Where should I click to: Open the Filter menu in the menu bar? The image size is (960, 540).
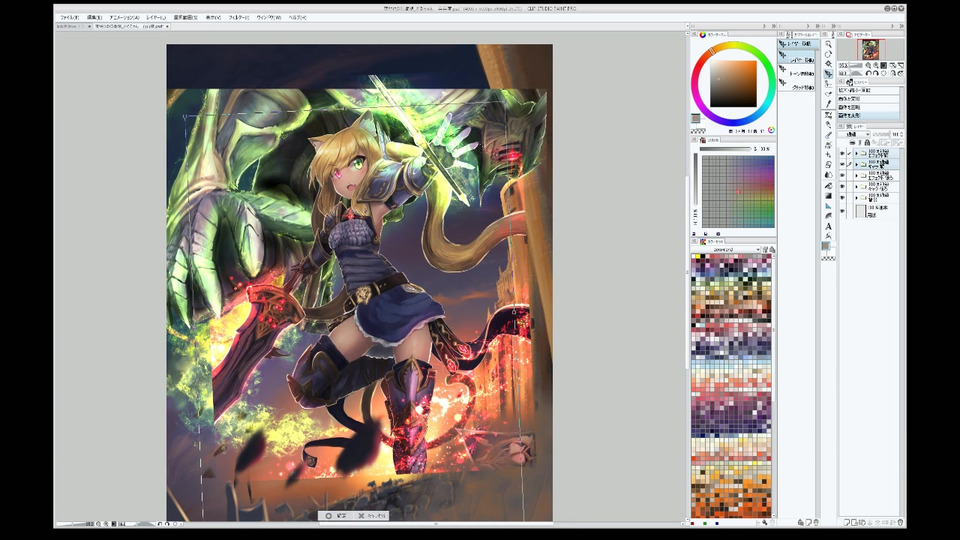coord(238,17)
